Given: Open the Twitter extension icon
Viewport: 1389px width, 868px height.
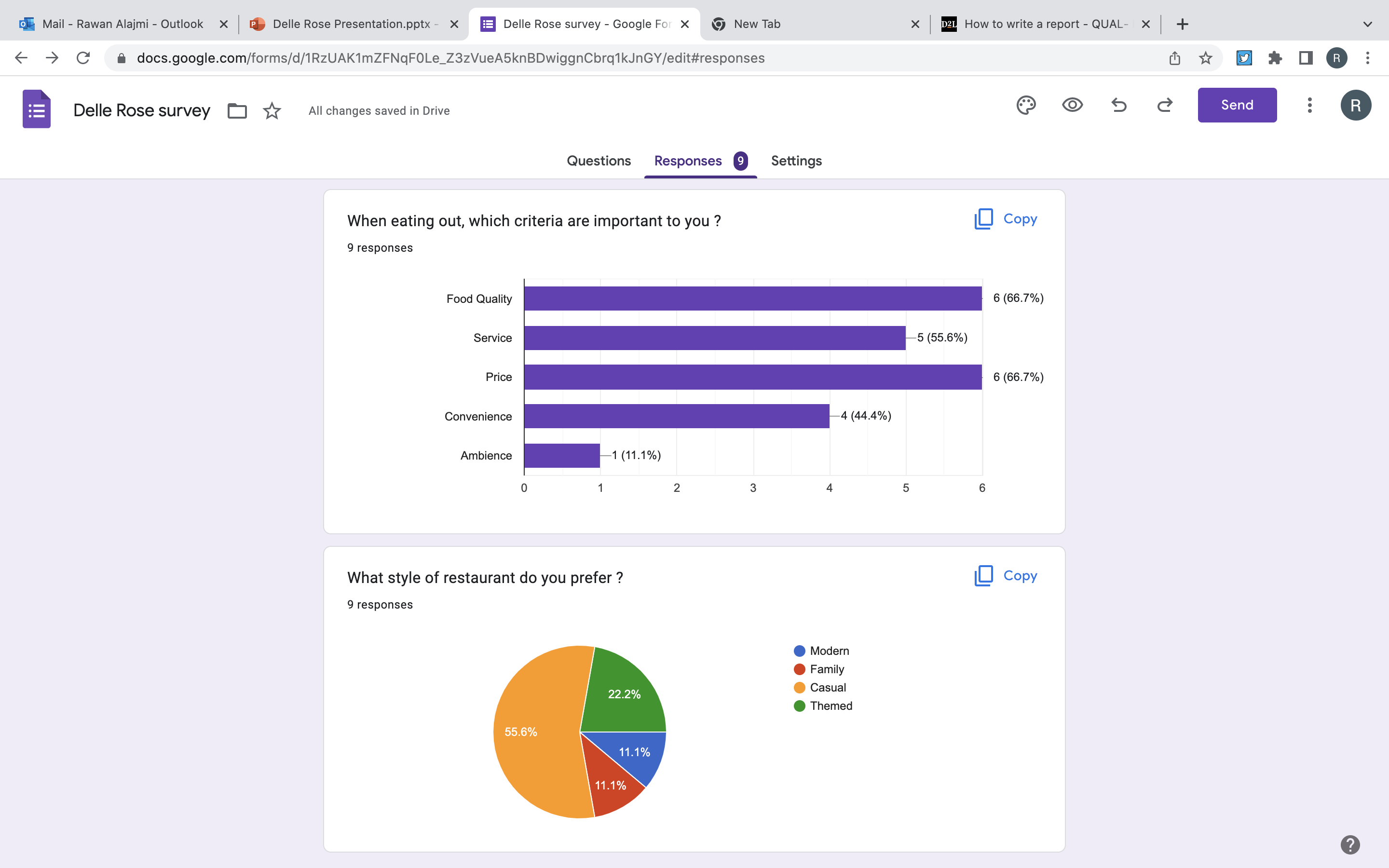Looking at the screenshot, I should pyautogui.click(x=1244, y=58).
